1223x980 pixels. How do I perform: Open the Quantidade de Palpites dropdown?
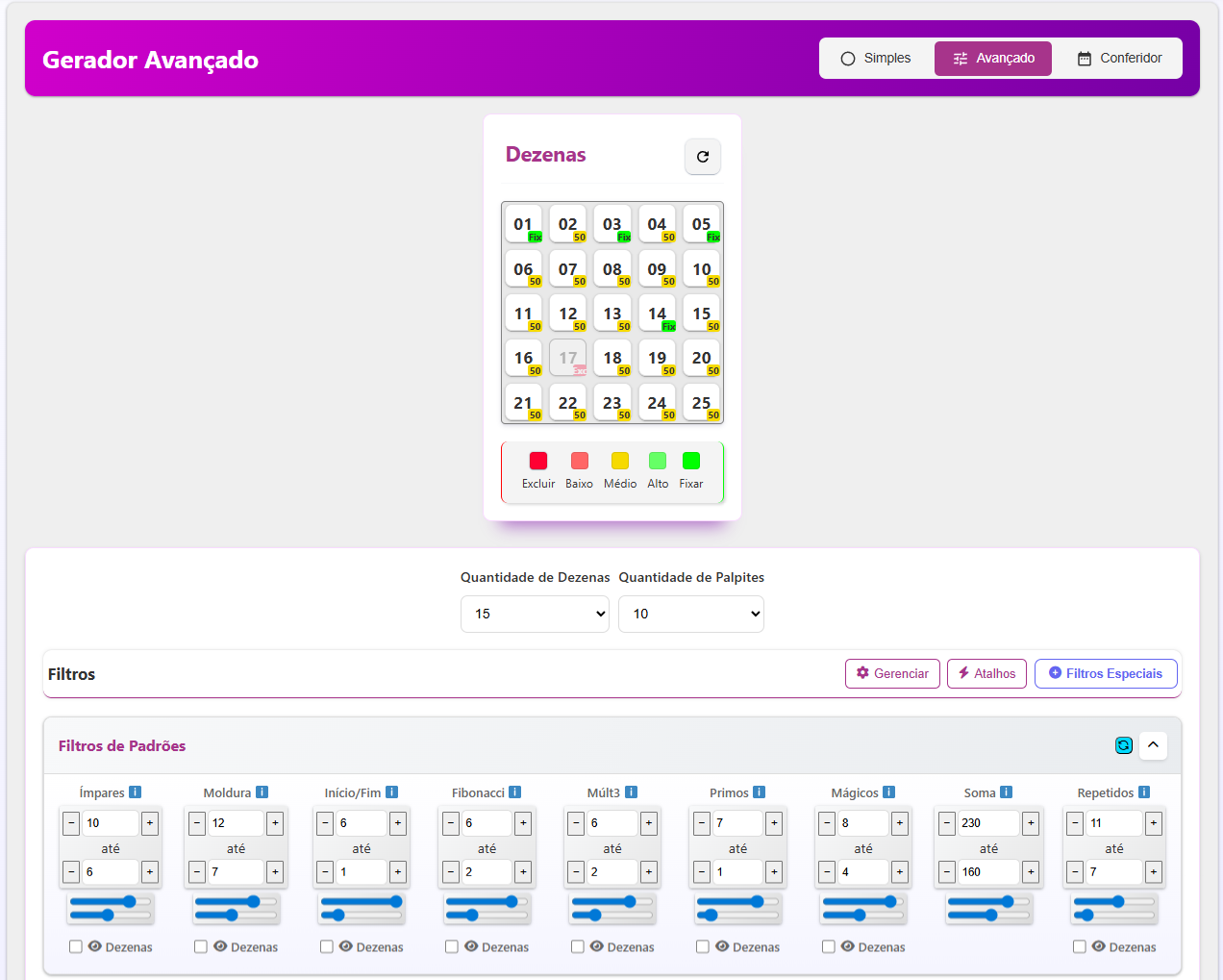point(691,614)
